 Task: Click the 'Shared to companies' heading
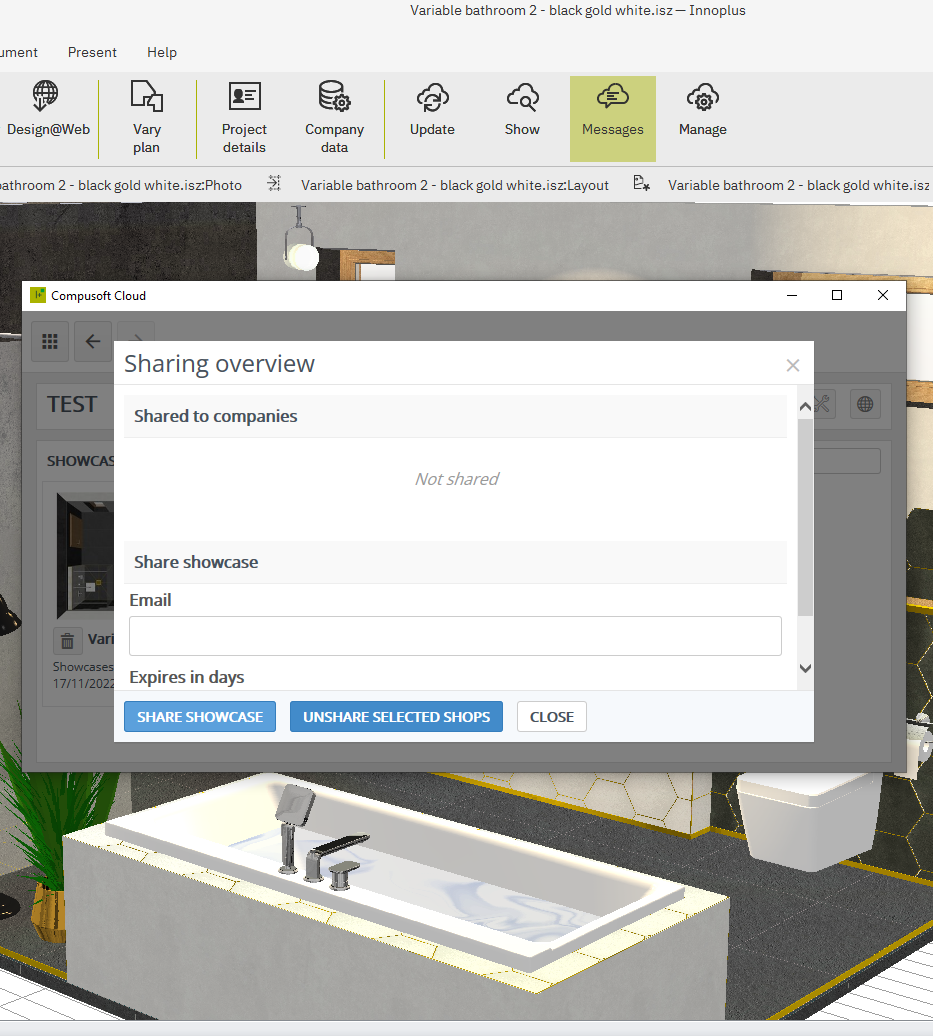click(215, 416)
